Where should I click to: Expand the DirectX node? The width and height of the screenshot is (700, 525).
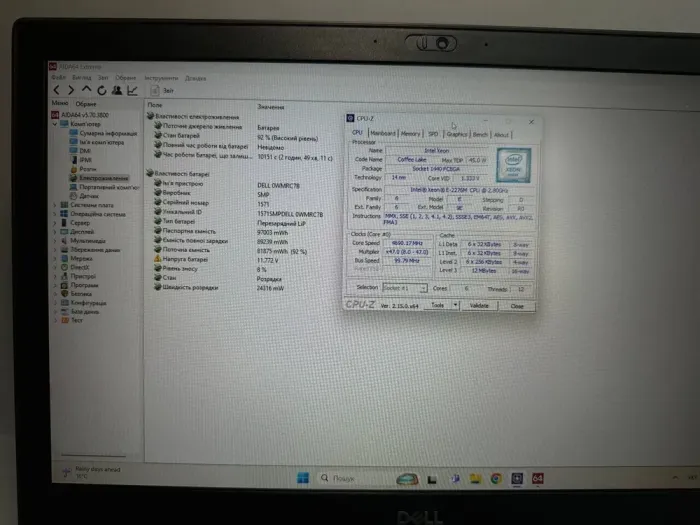(x=55, y=267)
